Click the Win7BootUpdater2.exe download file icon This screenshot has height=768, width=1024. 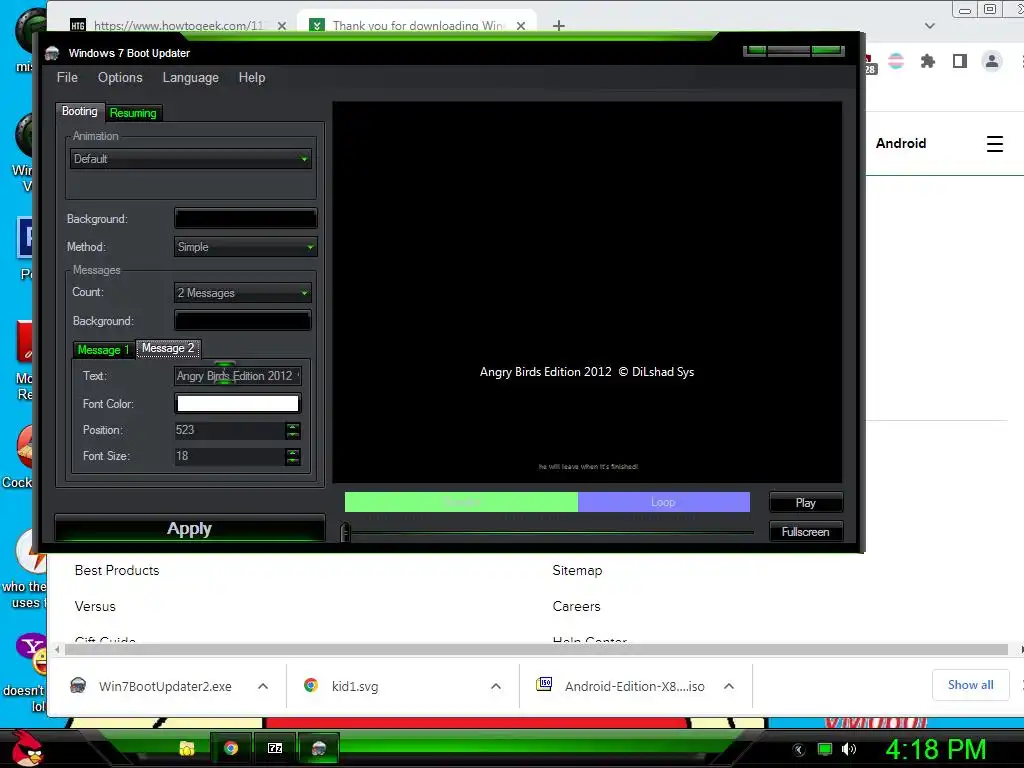(x=78, y=686)
